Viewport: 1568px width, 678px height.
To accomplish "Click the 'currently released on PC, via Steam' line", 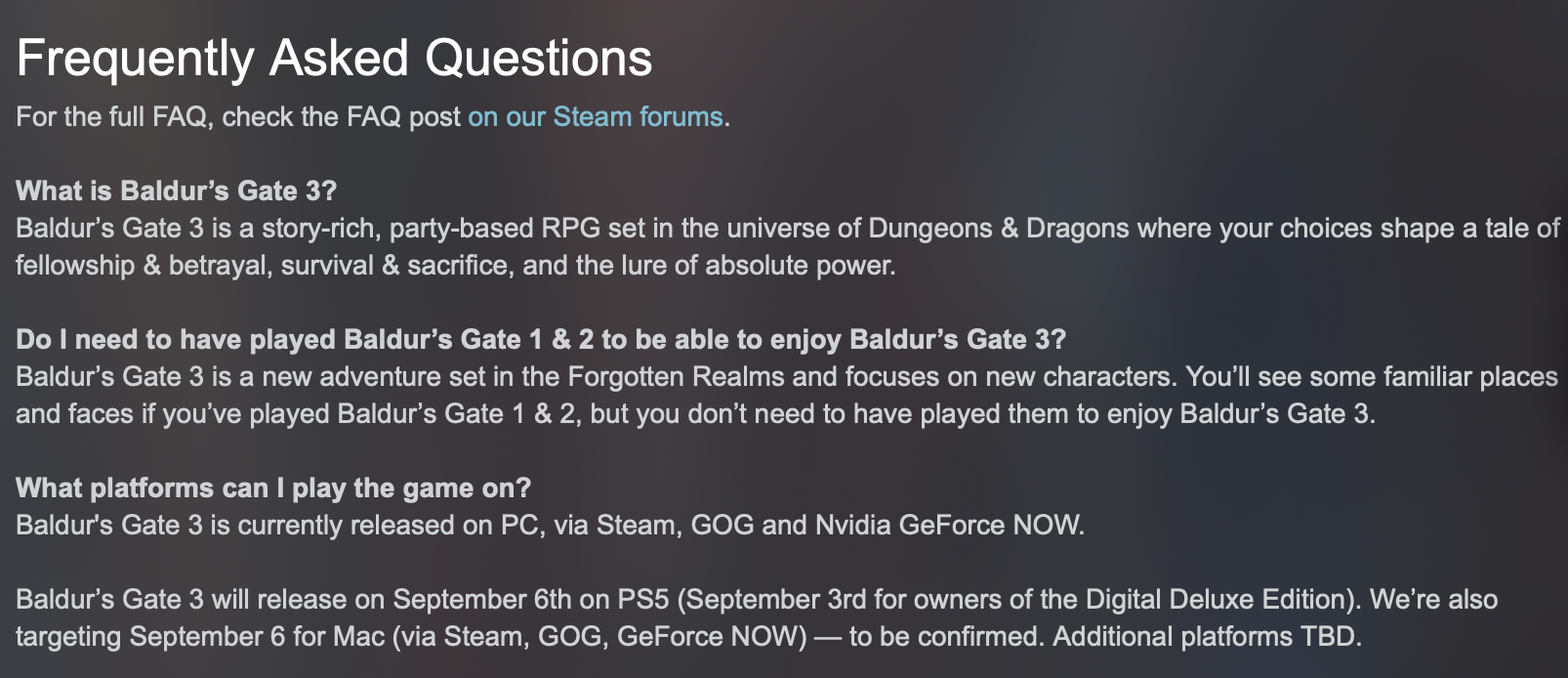I will (x=550, y=526).
